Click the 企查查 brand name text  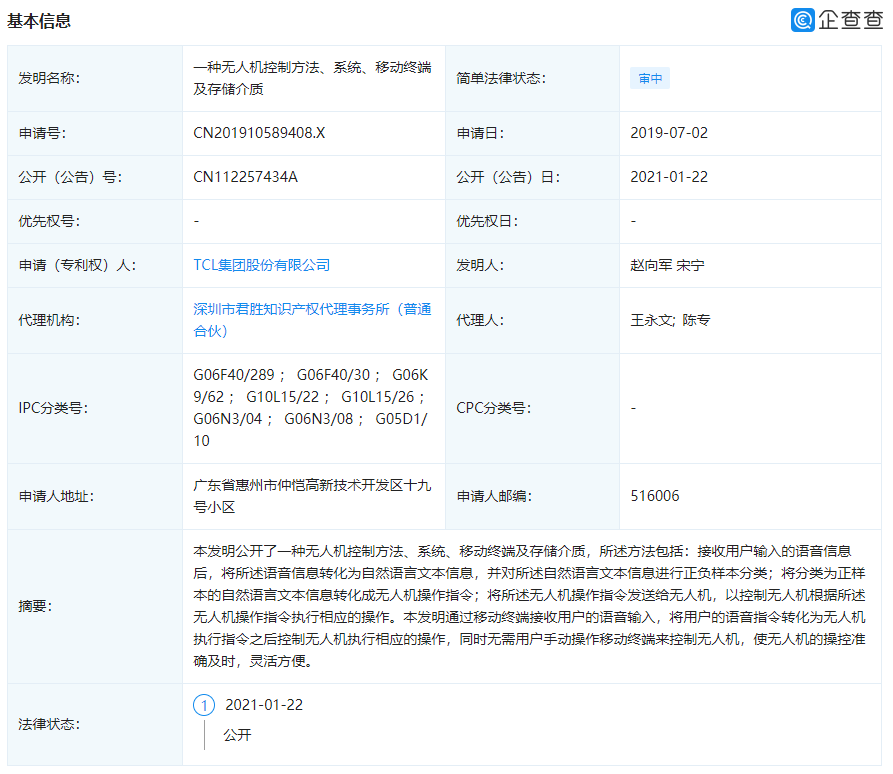850,20
